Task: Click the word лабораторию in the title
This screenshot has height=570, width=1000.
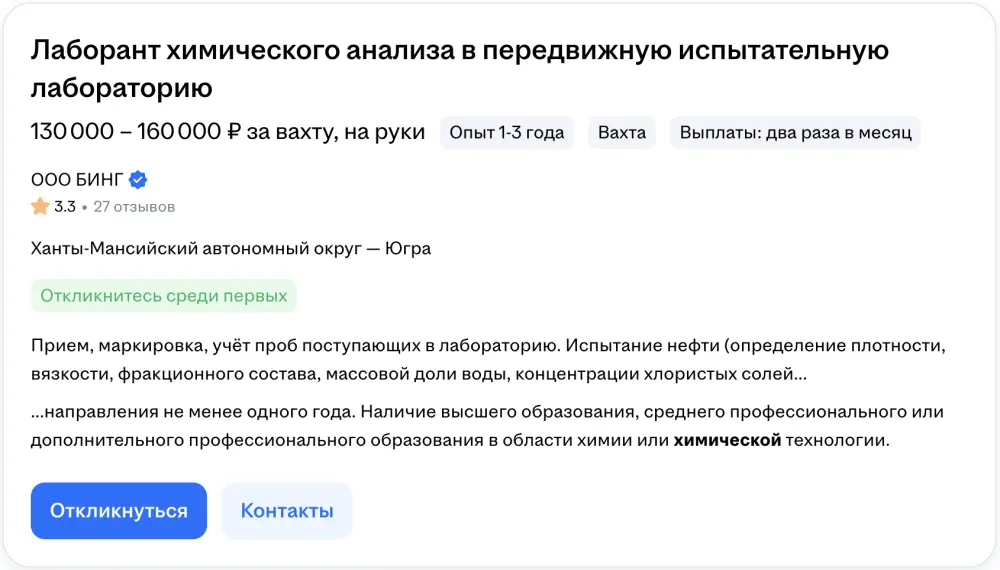Action: coord(121,88)
